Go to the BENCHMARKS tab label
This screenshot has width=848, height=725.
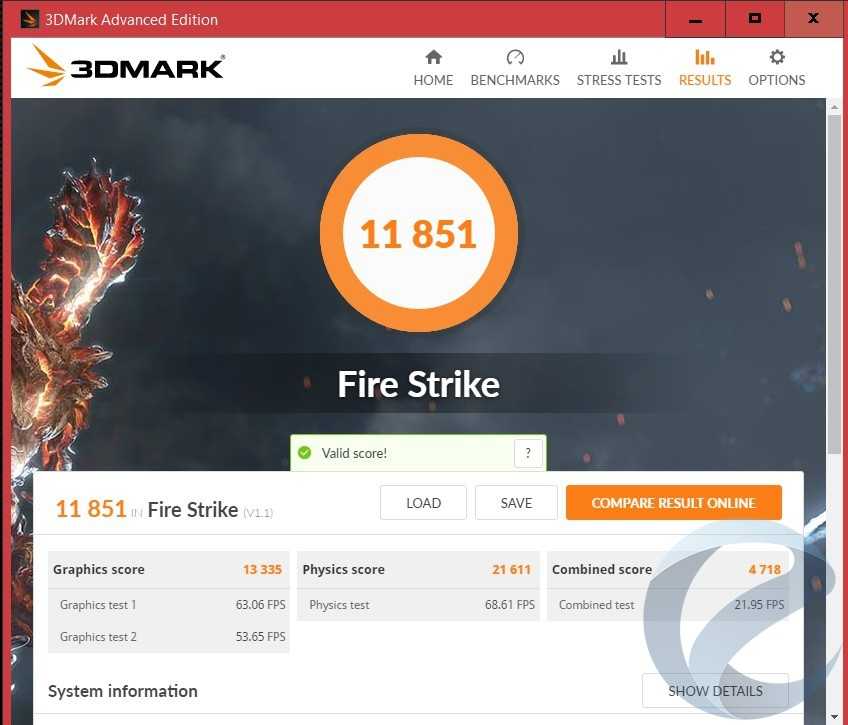point(515,80)
